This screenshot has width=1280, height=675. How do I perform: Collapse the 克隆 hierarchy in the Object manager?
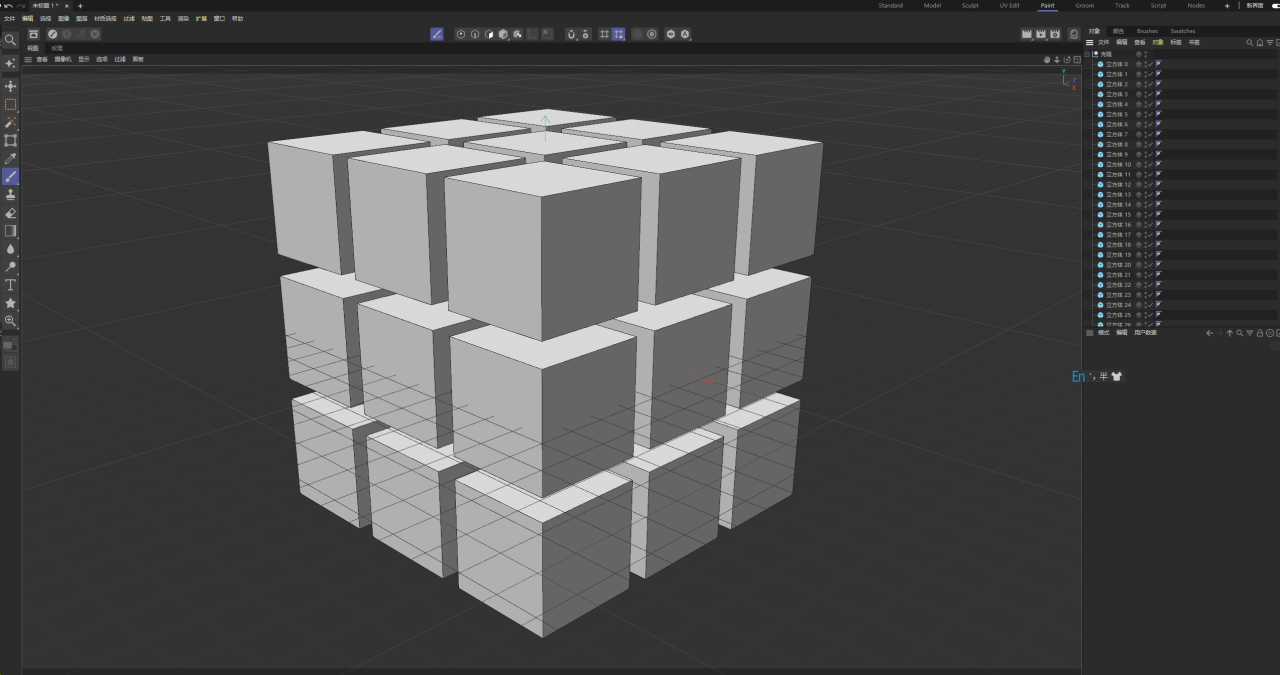click(1088, 54)
